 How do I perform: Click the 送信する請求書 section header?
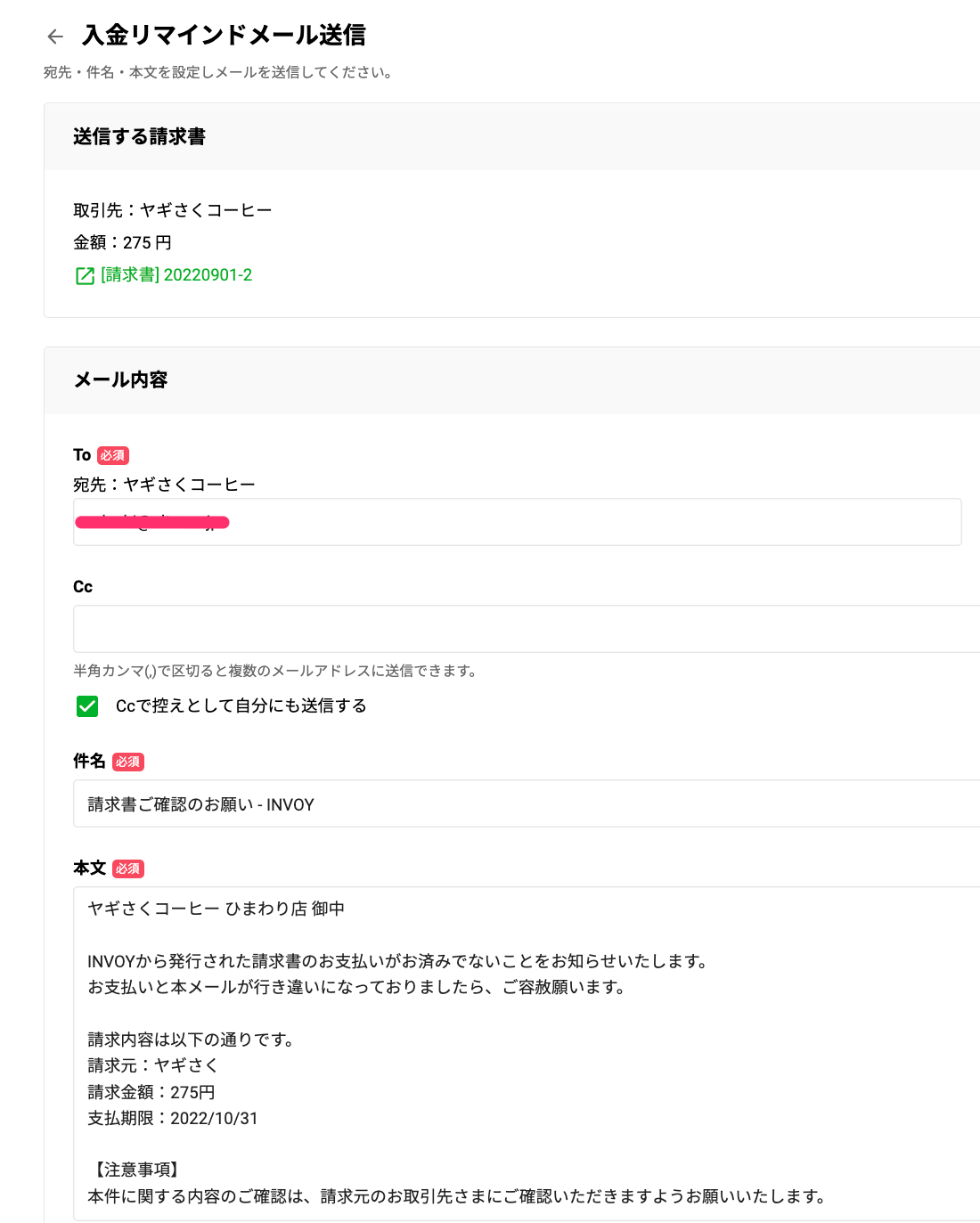point(139,136)
